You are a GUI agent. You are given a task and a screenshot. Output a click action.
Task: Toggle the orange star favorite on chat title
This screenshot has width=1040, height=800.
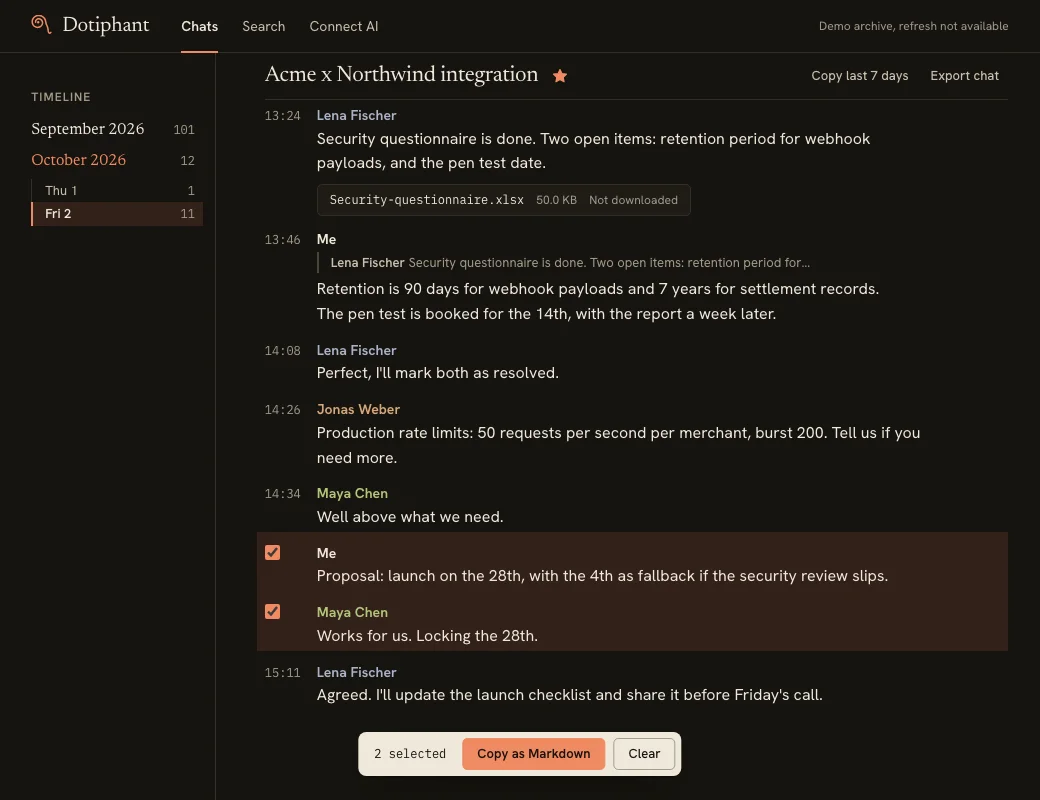[x=560, y=76]
